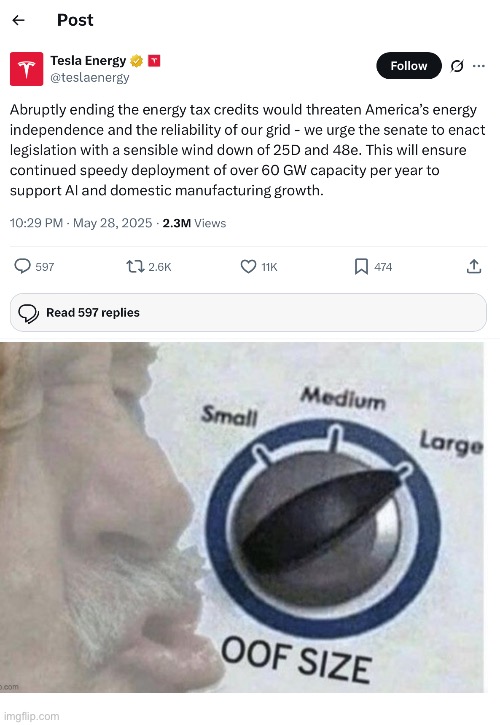Open the Grok explain icon
This screenshot has width=500, height=725.
(457, 66)
